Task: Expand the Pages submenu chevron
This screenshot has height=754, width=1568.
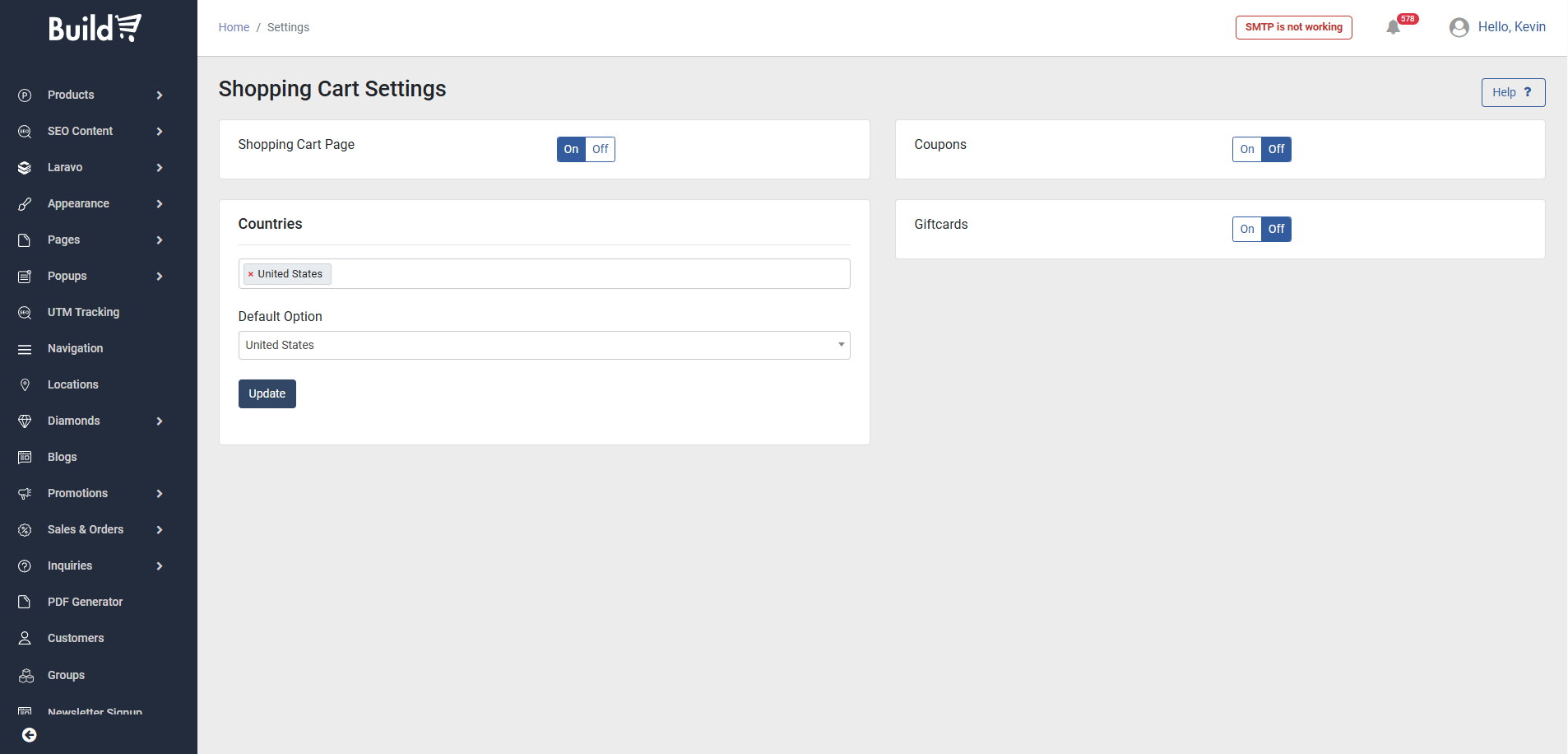Action: [160, 240]
